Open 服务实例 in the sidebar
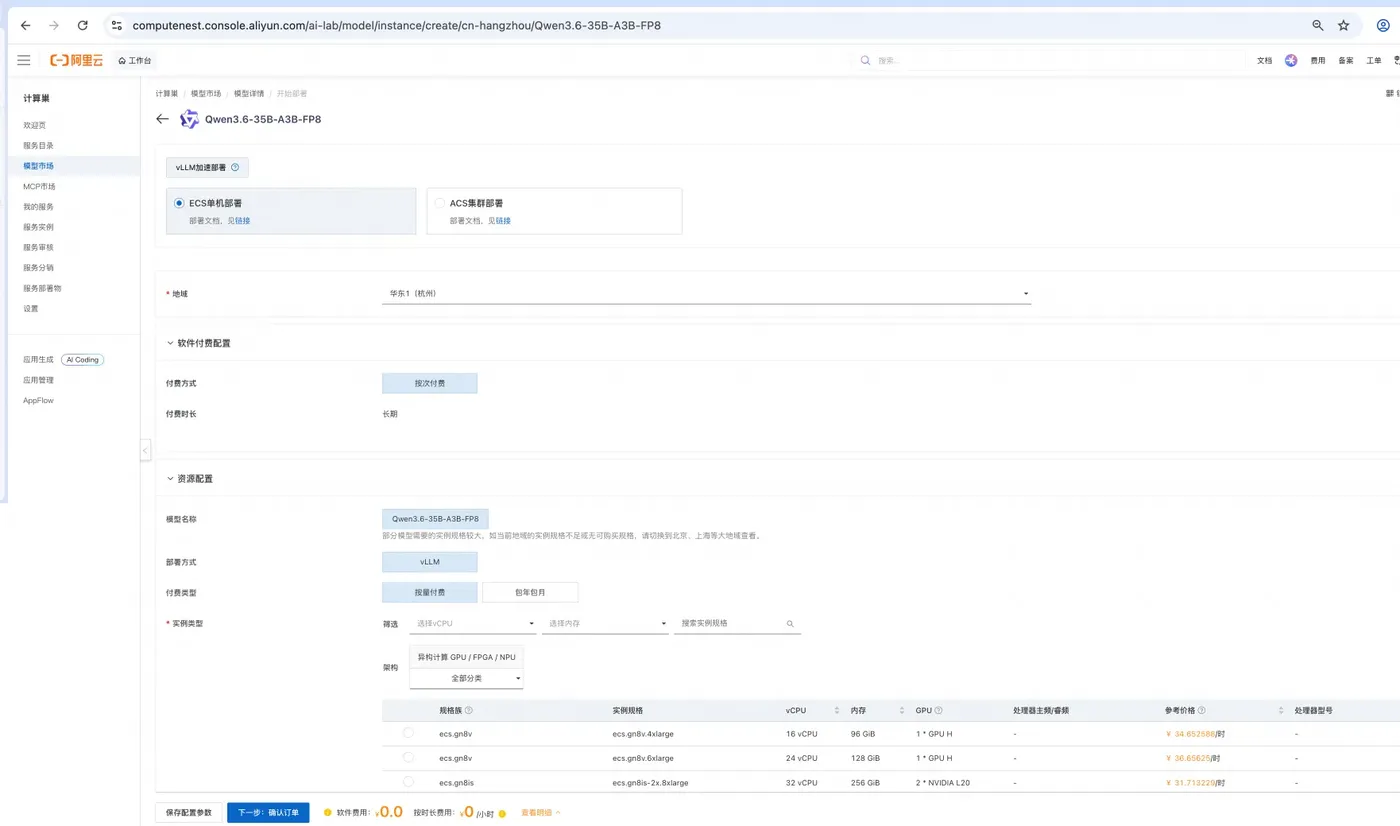 39,227
